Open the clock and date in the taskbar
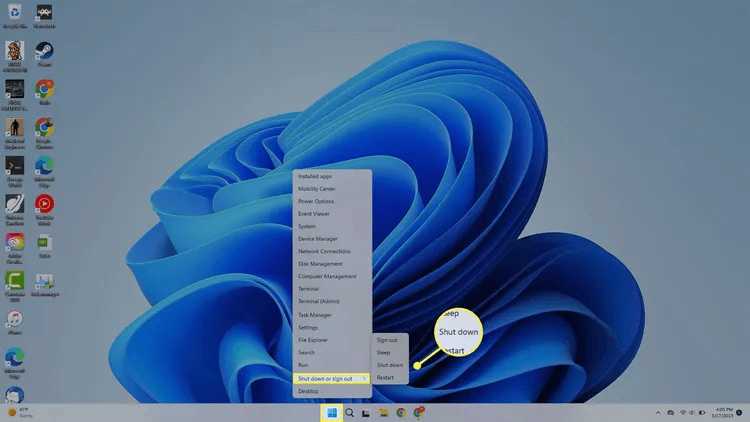The height and width of the screenshot is (422, 750). (722, 413)
